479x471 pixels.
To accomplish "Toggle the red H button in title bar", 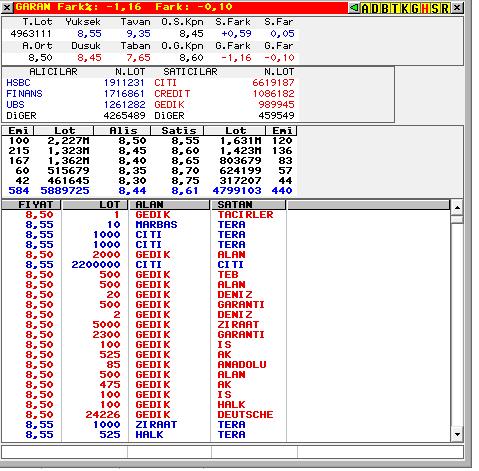I will (425, 8).
